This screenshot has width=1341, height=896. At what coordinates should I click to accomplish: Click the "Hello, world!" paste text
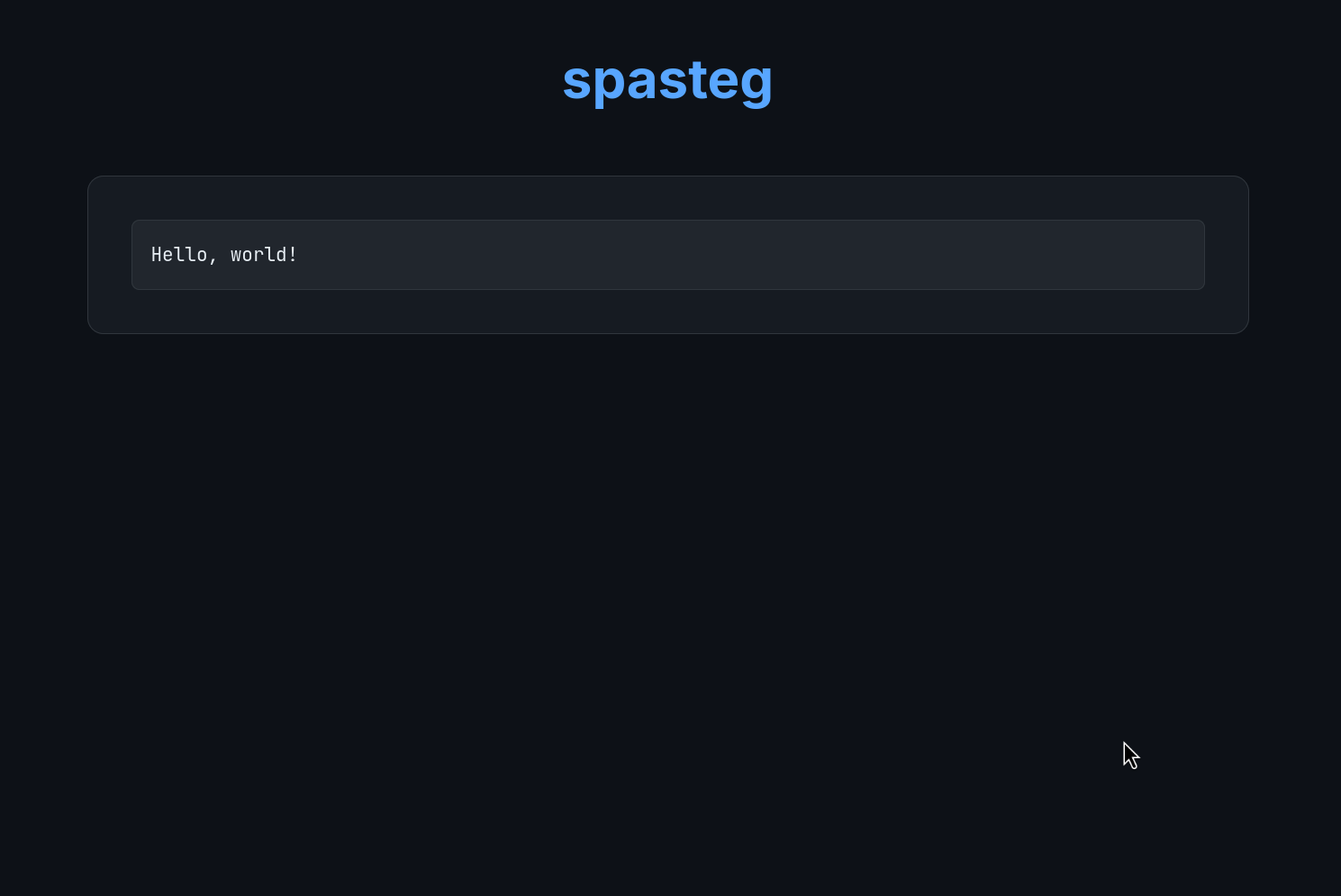[x=224, y=255]
